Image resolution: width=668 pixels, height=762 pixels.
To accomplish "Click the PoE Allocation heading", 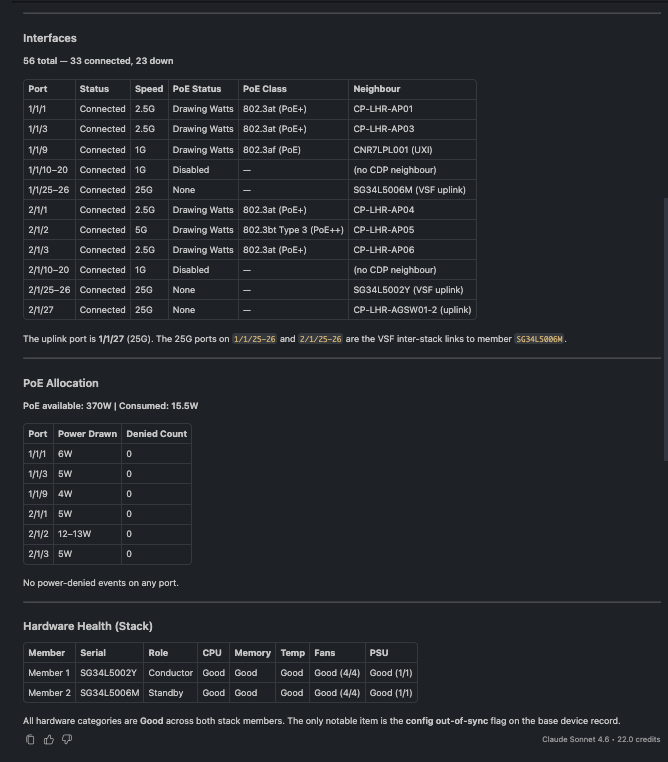I will click(61, 383).
